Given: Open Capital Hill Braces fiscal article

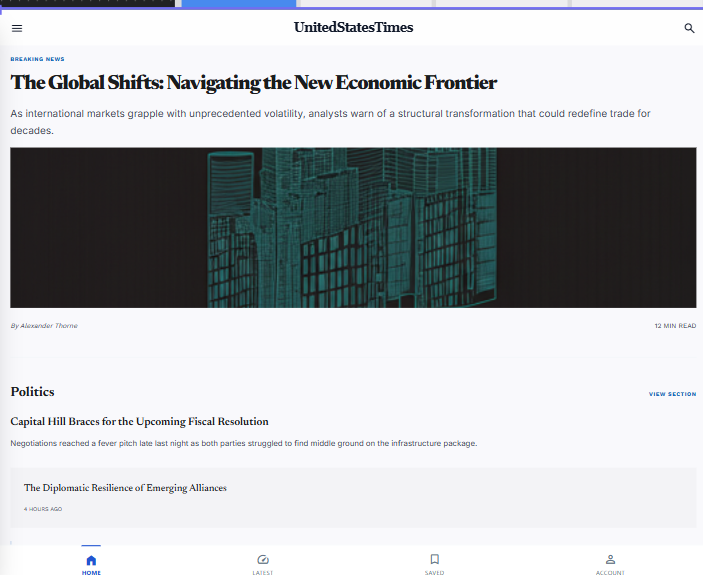Looking at the screenshot, I should coord(139,422).
